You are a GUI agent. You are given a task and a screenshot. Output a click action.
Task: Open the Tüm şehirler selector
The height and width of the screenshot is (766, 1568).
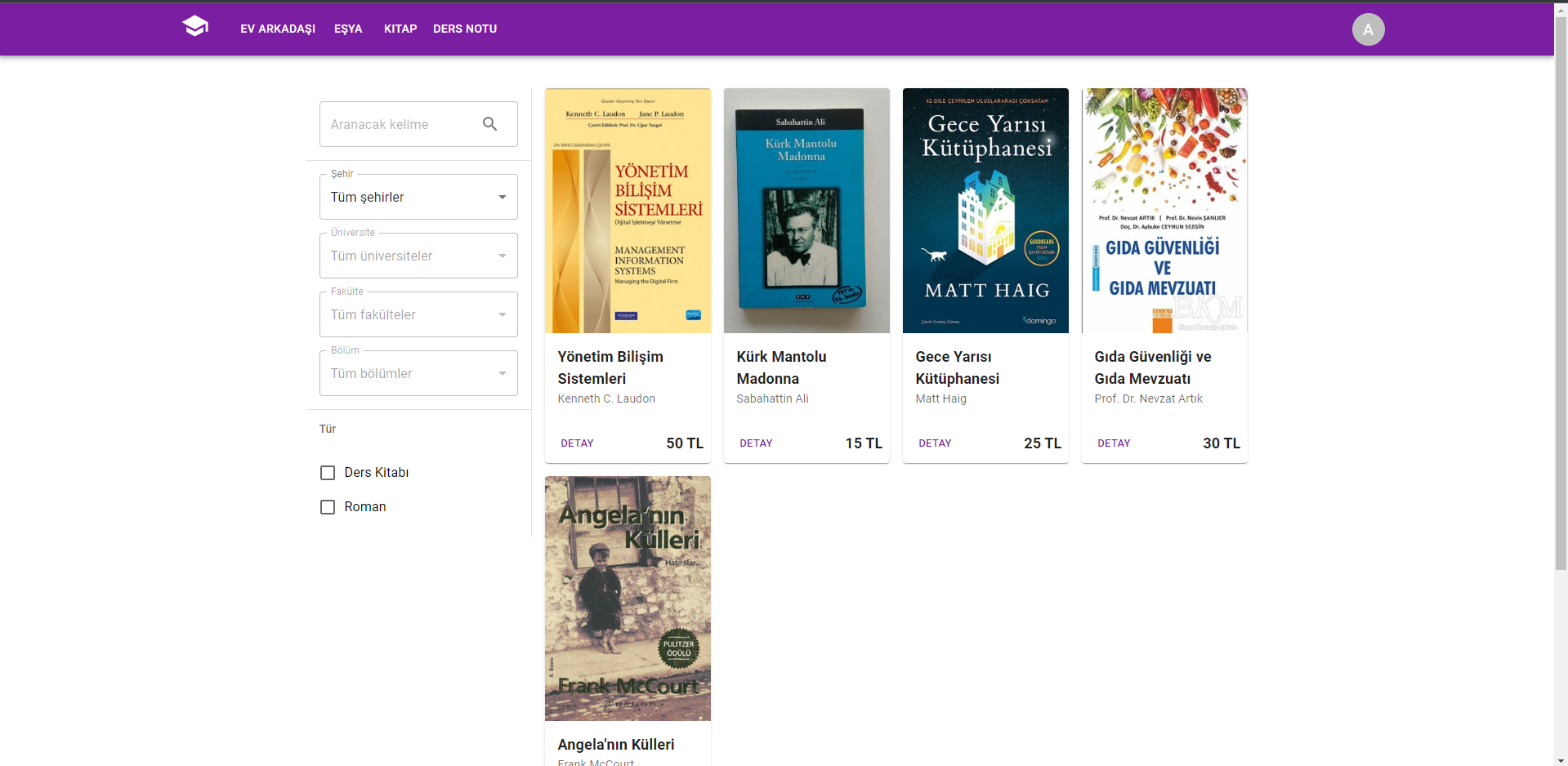click(409, 197)
